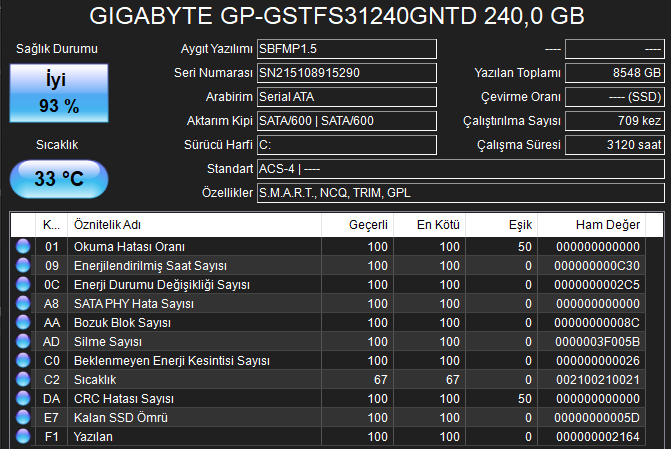Click the Geçerli column header
Screen dimensions: 671x449
pos(357,225)
